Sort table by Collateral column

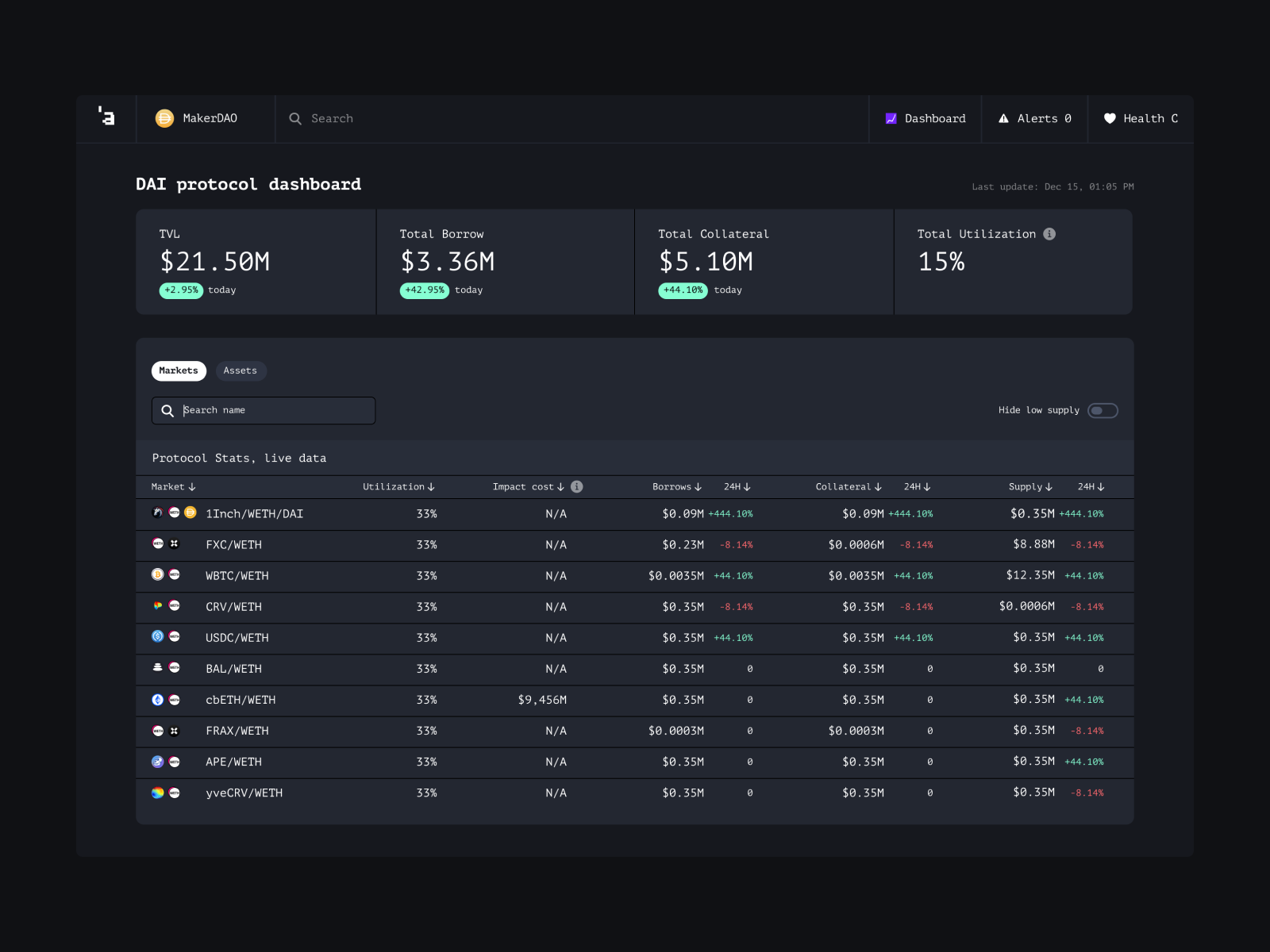[849, 486]
